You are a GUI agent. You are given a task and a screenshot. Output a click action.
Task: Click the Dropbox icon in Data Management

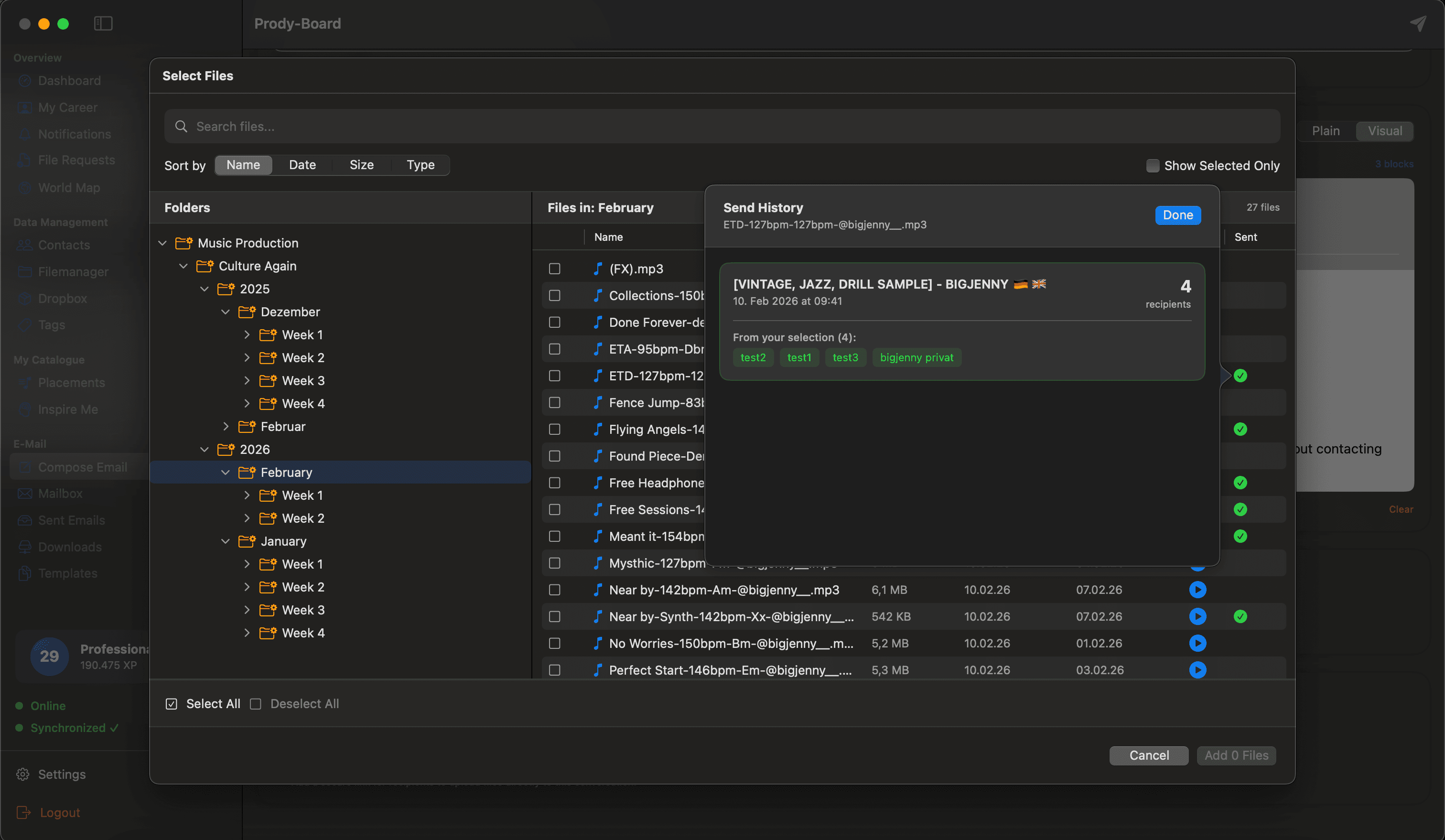tap(25, 298)
